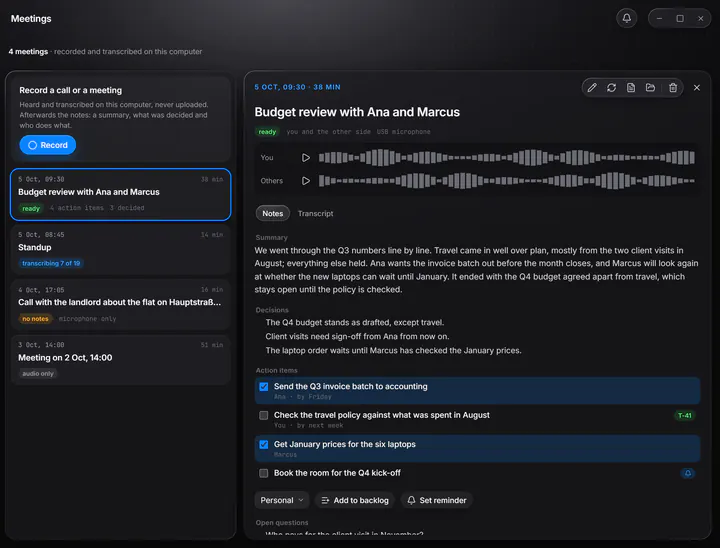Close the meeting detail panel
Image resolution: width=720 pixels, height=548 pixels.
tap(697, 87)
